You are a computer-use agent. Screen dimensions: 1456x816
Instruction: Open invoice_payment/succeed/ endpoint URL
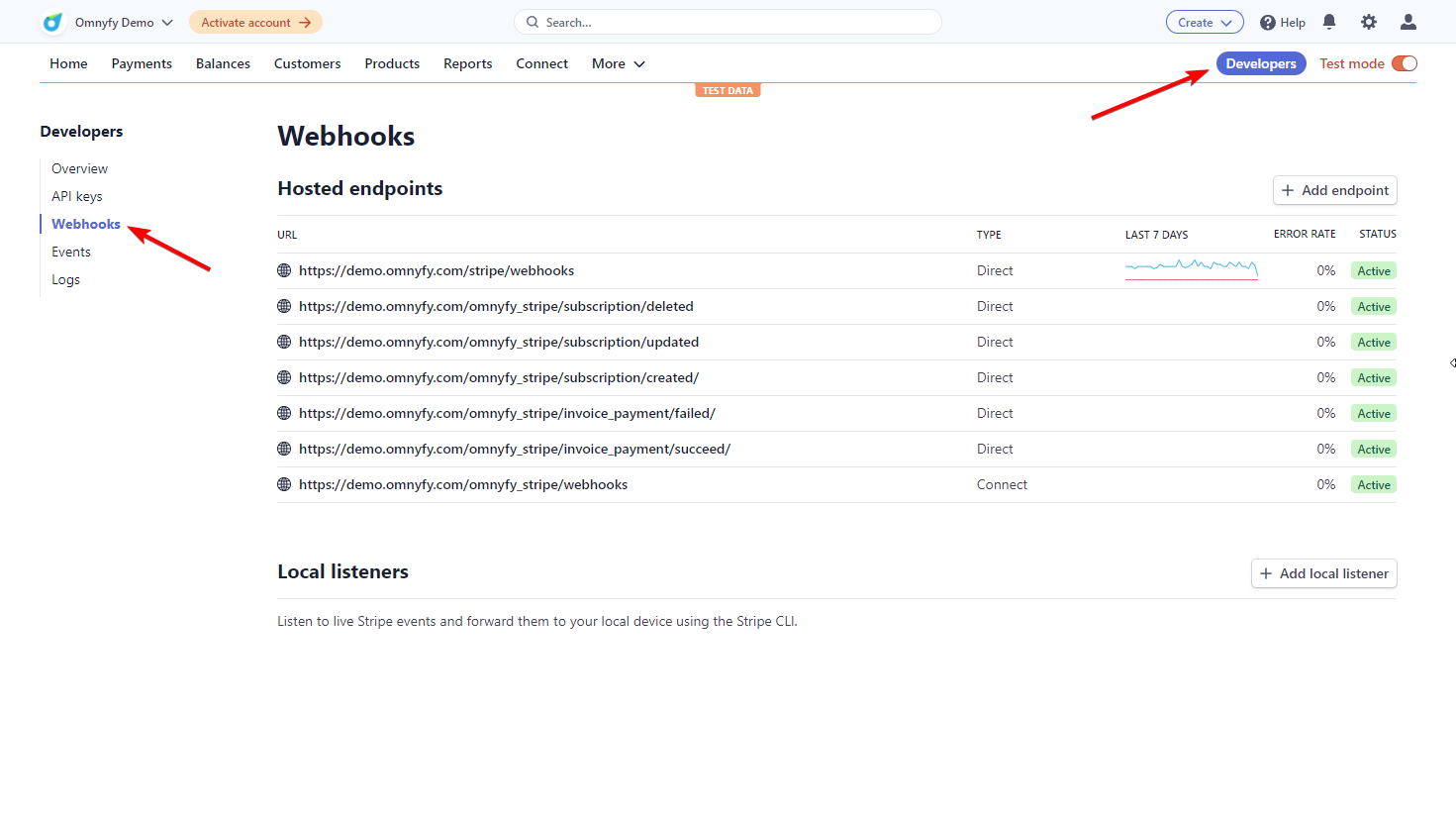click(x=515, y=449)
